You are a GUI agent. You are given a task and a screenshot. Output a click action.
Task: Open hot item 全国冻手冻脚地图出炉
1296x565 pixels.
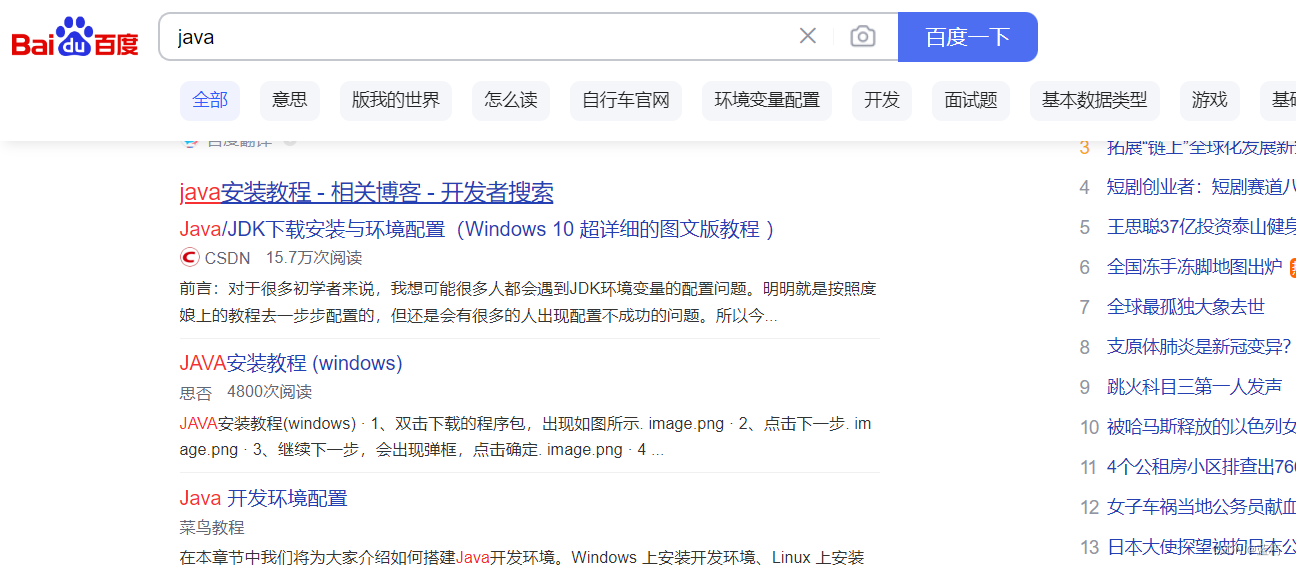(x=1195, y=267)
